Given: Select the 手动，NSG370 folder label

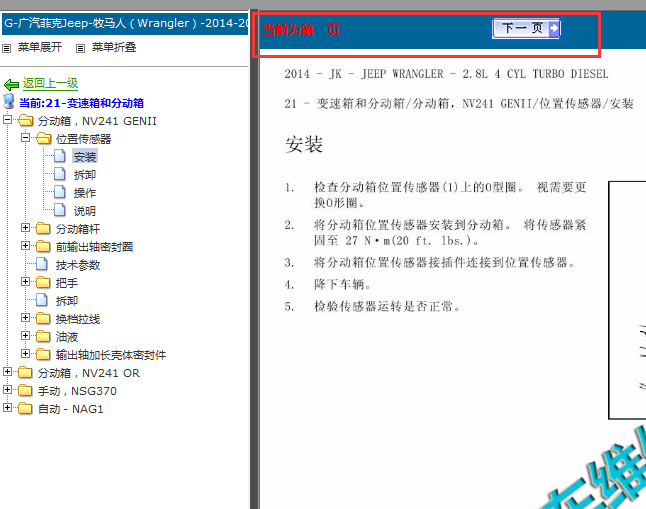Looking at the screenshot, I should pyautogui.click(x=77, y=391).
